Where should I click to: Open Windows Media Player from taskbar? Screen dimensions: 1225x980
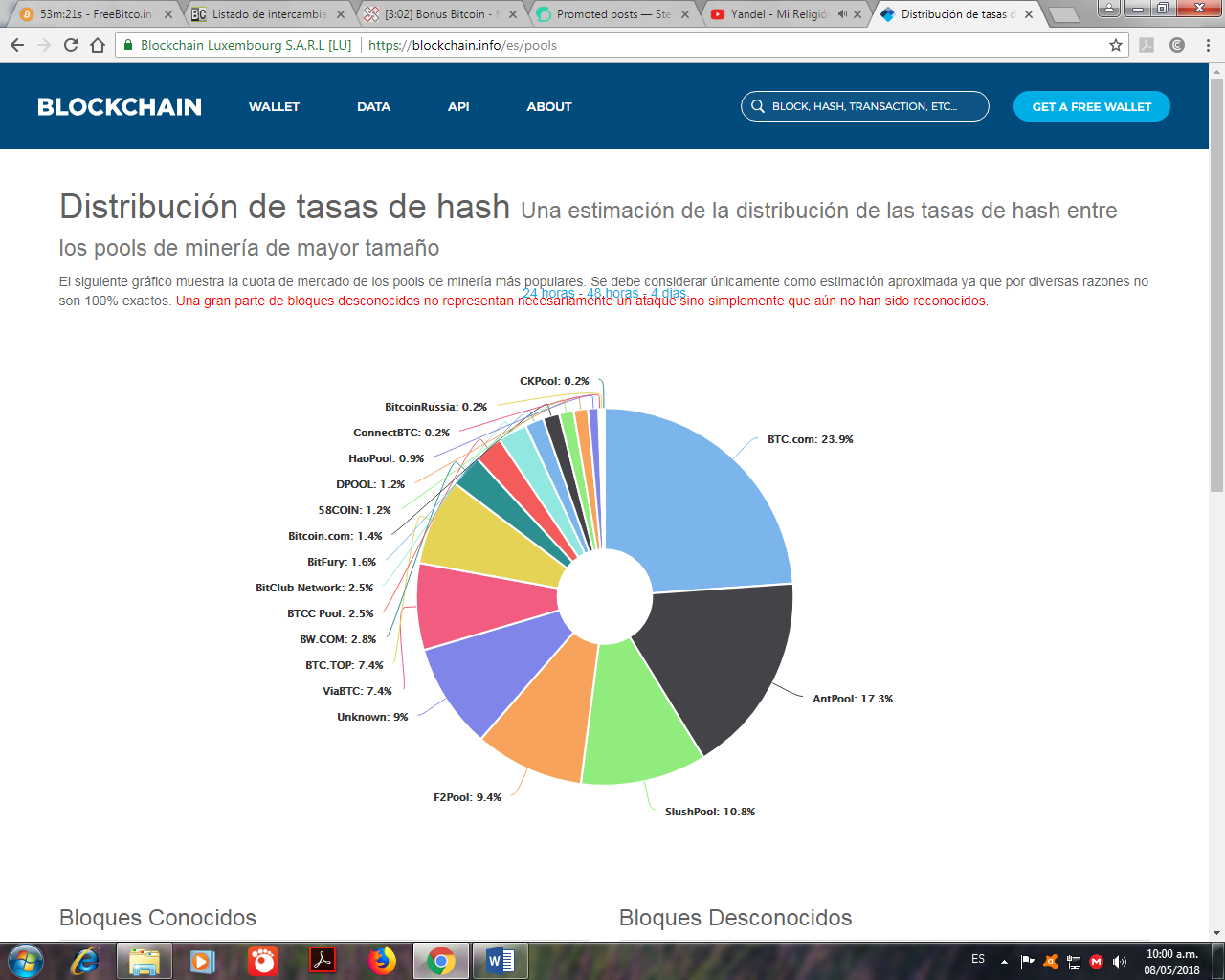[203, 960]
